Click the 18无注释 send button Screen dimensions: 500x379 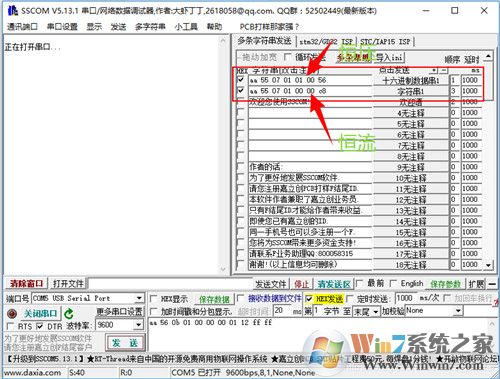[x=411, y=265]
